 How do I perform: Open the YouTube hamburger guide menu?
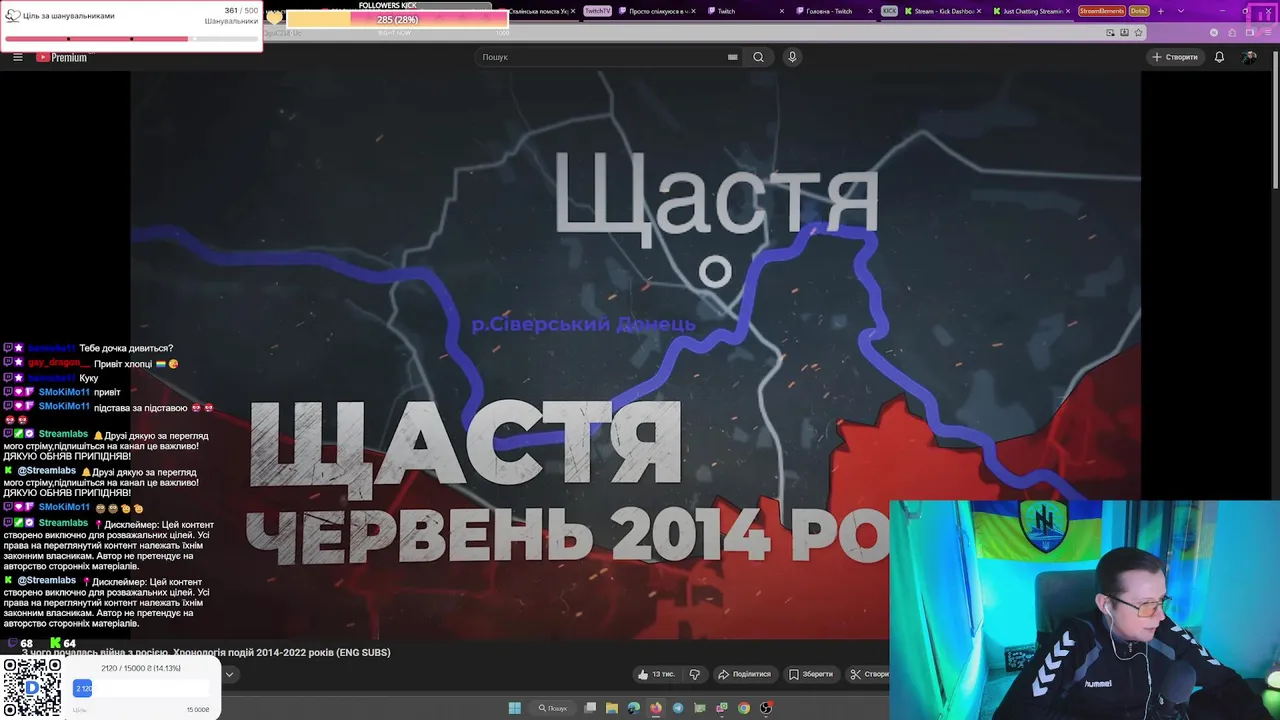pos(17,57)
